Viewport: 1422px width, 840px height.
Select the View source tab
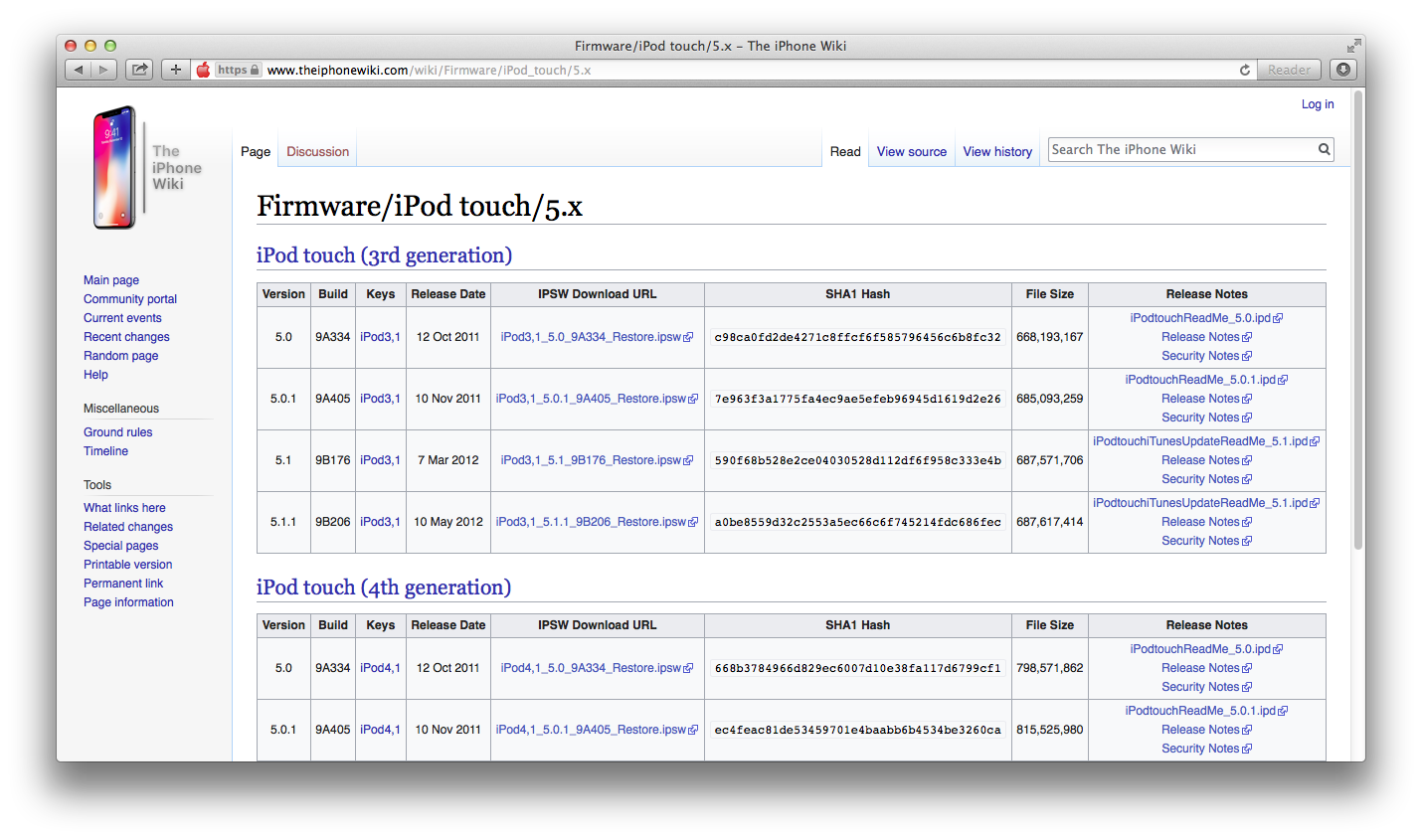pyautogui.click(x=911, y=152)
